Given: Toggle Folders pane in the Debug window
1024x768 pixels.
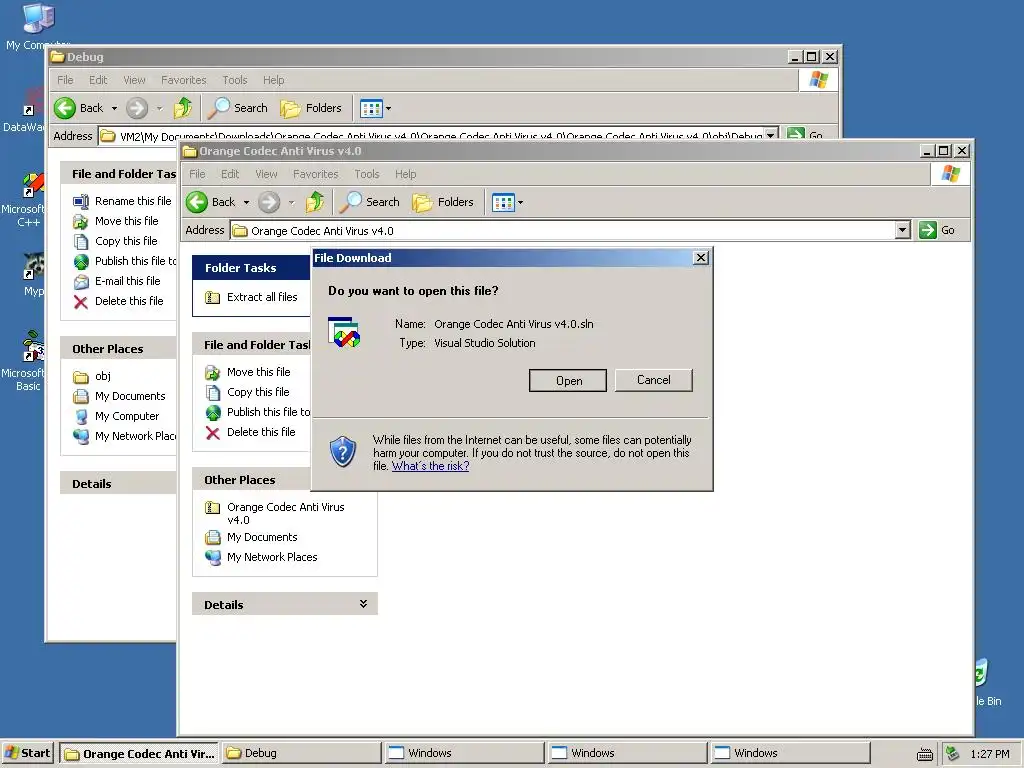Looking at the screenshot, I should (x=311, y=108).
